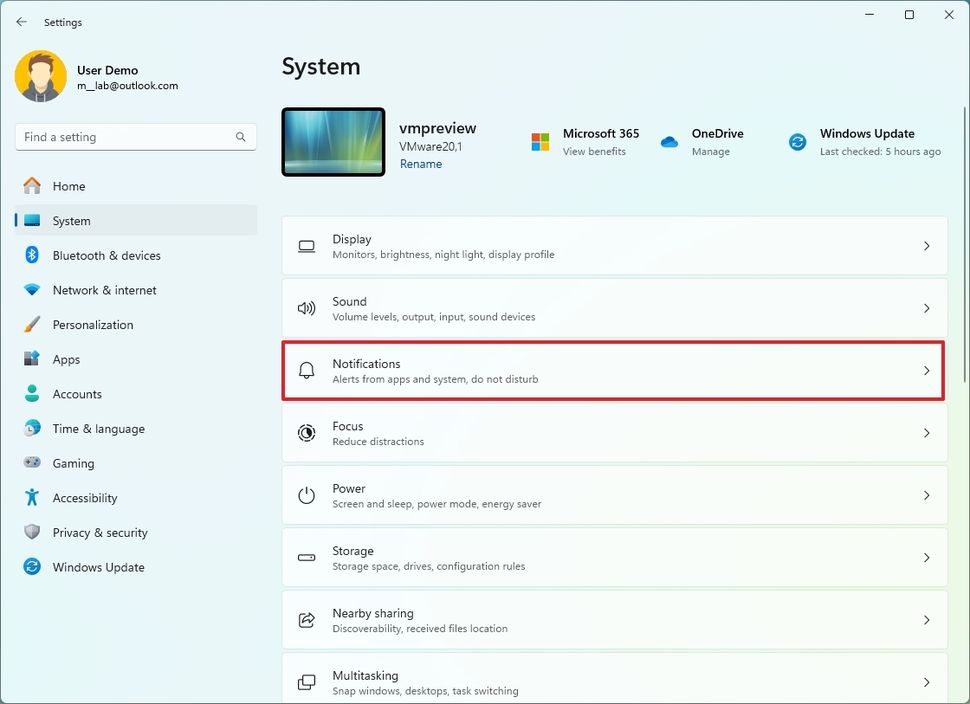The width and height of the screenshot is (970, 704).
Task: Expand the Display settings row chevron
Action: (x=925, y=245)
